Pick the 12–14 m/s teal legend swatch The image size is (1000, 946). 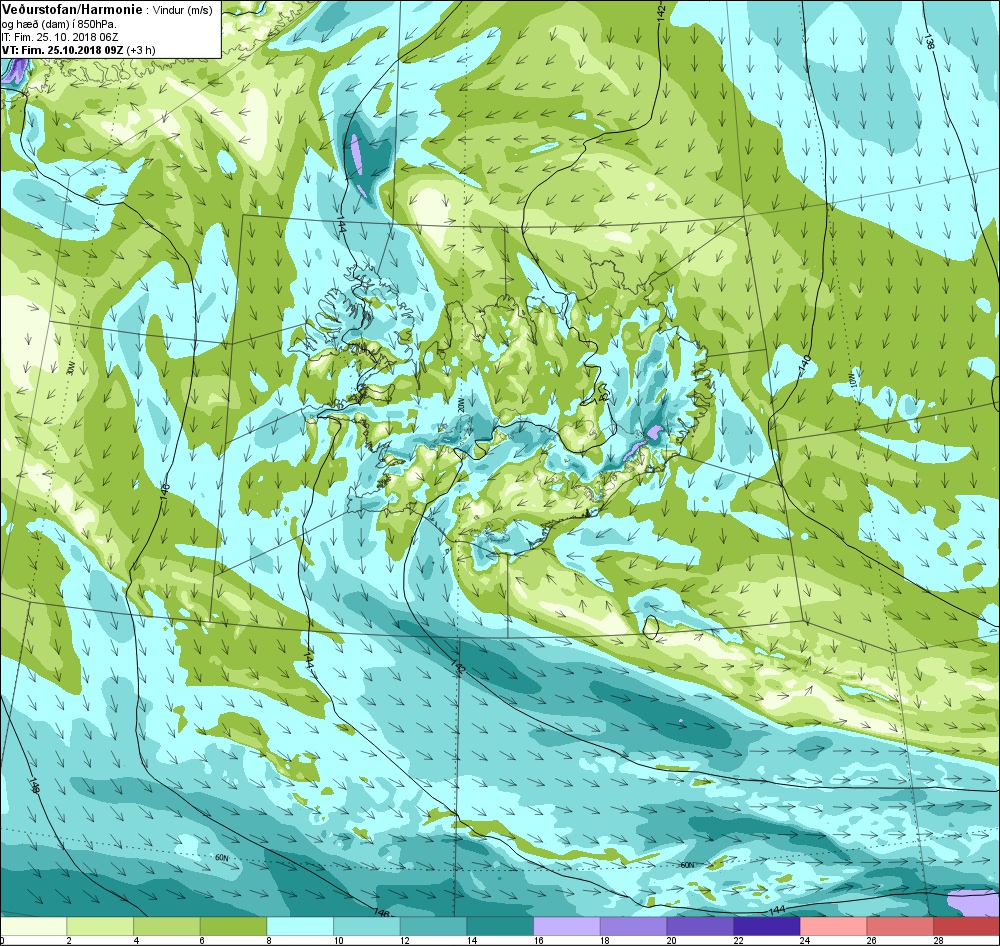(x=433, y=926)
